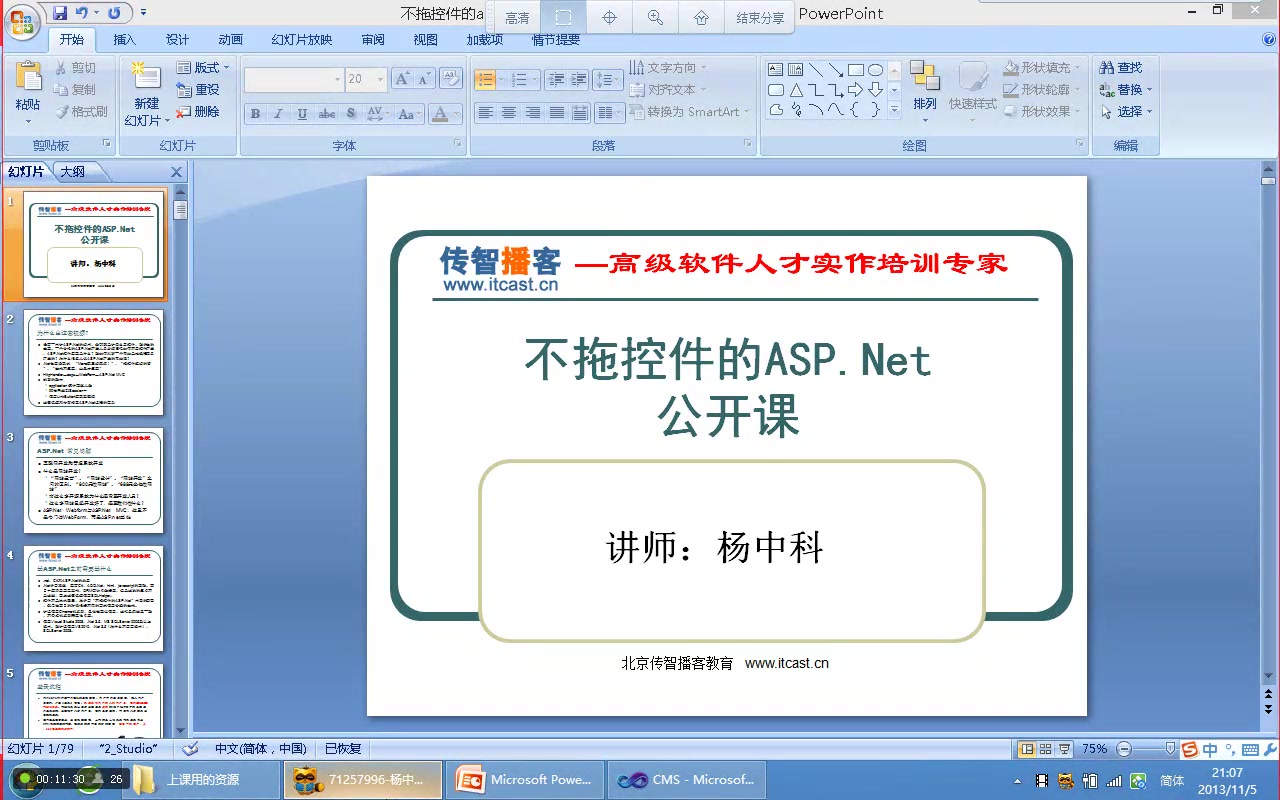Image resolution: width=1280 pixels, height=800 pixels.
Task: Click zoom out minus button
Action: click(1124, 749)
